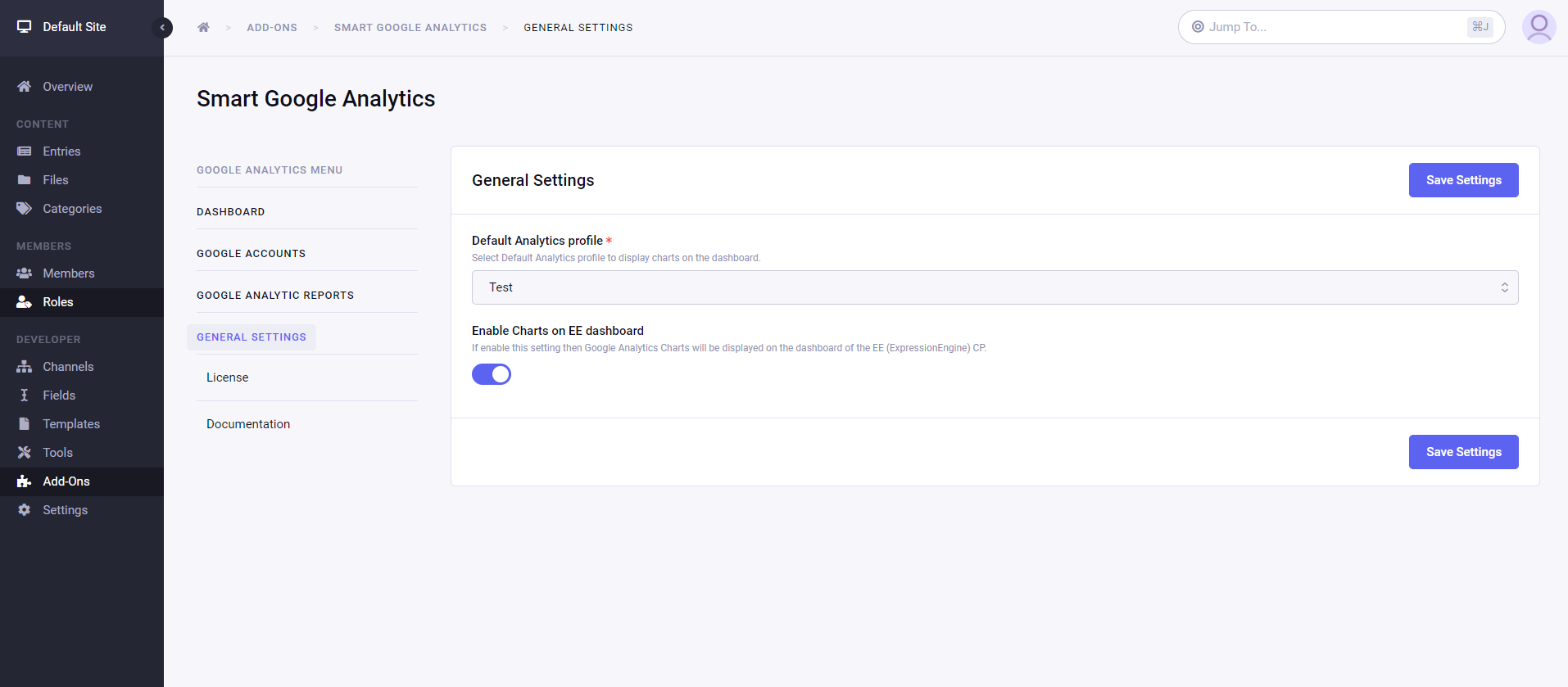Viewport: 1568px width, 687px height.
Task: Click the General Settings panel heading
Action: [x=532, y=180]
